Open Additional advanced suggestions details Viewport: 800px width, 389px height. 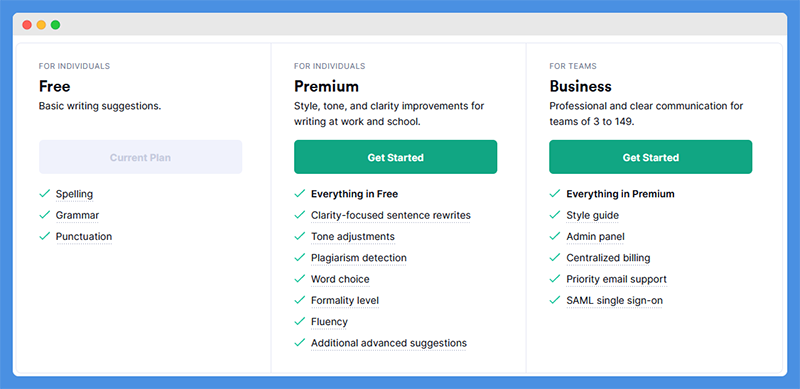click(x=389, y=343)
